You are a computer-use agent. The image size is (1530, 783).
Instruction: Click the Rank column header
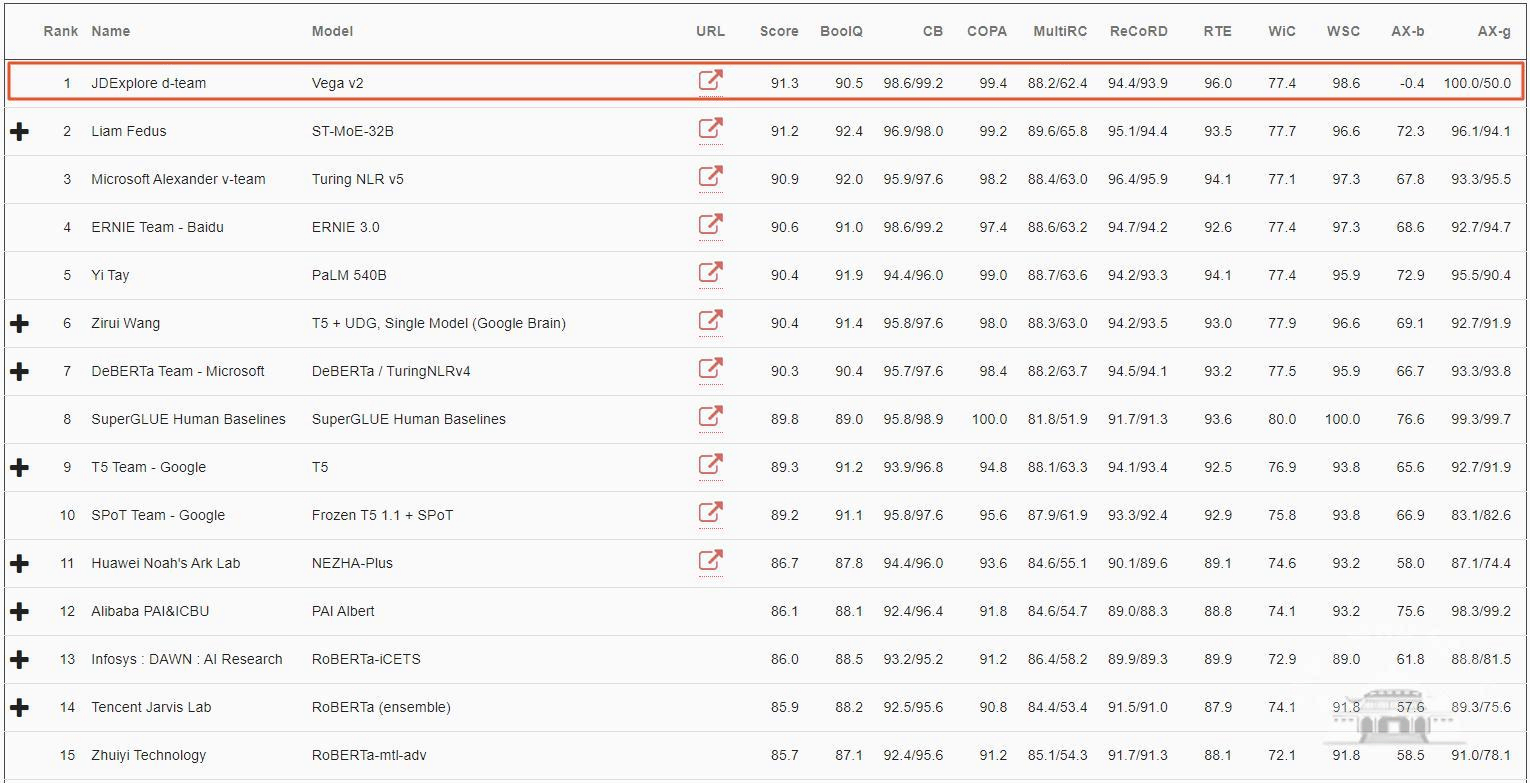tap(60, 31)
